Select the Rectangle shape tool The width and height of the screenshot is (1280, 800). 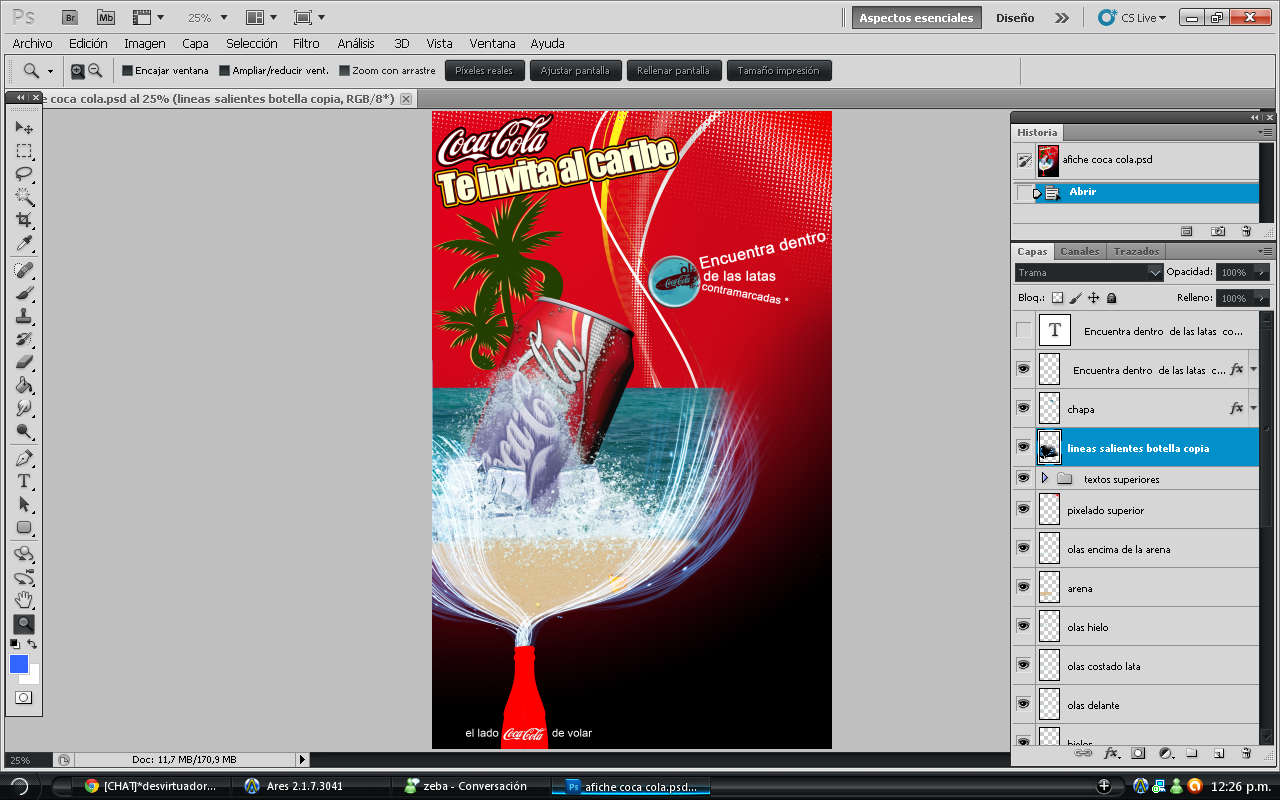tap(24, 527)
